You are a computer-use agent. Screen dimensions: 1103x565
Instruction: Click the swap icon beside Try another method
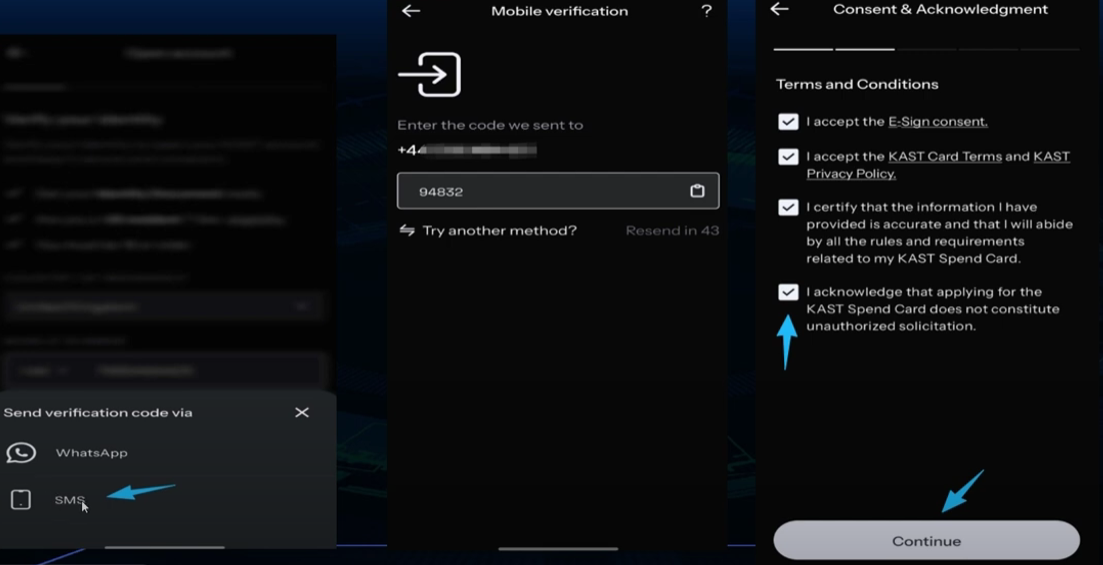click(x=407, y=230)
